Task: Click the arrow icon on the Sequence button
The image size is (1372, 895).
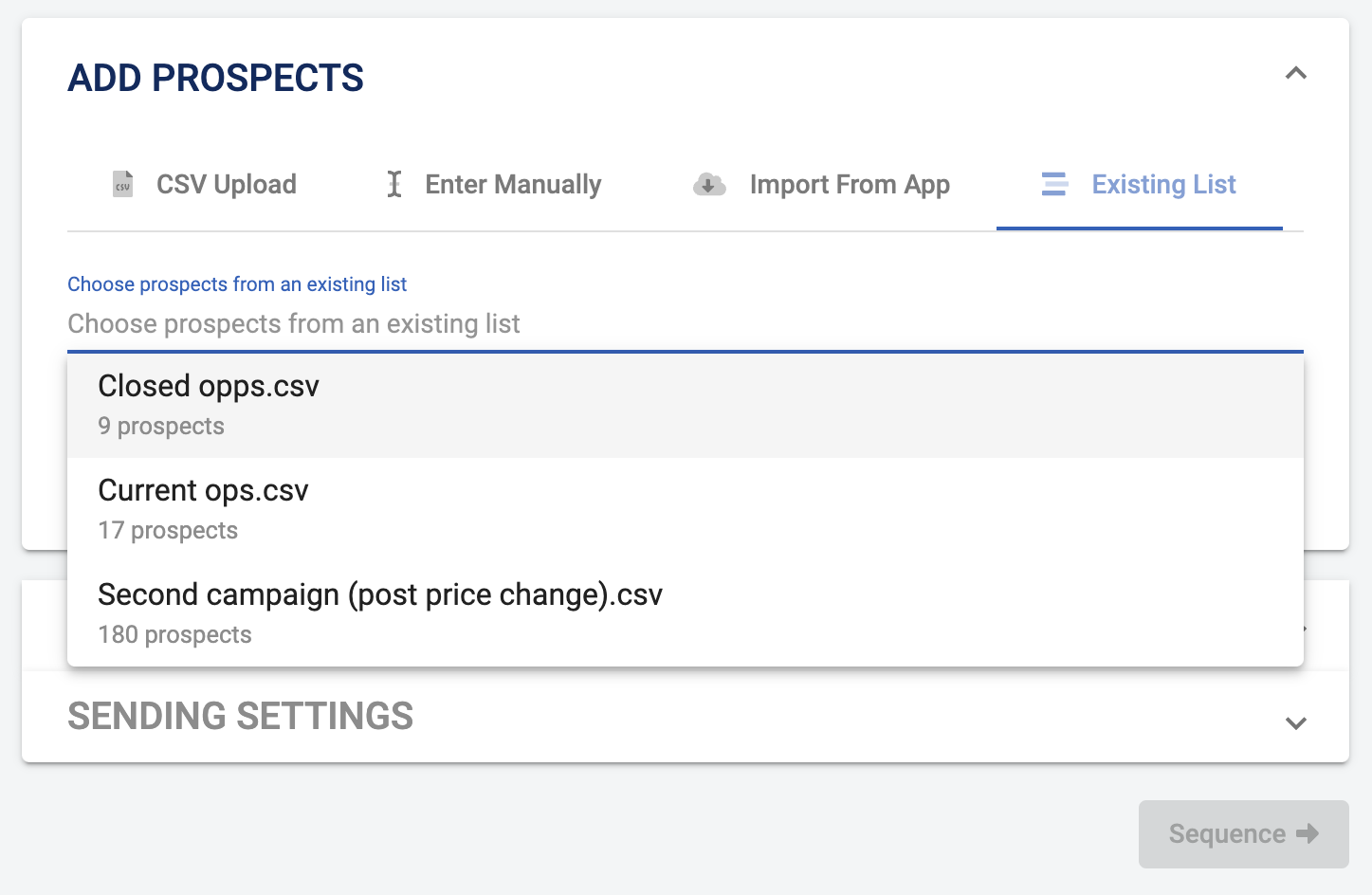Action: (x=1308, y=833)
